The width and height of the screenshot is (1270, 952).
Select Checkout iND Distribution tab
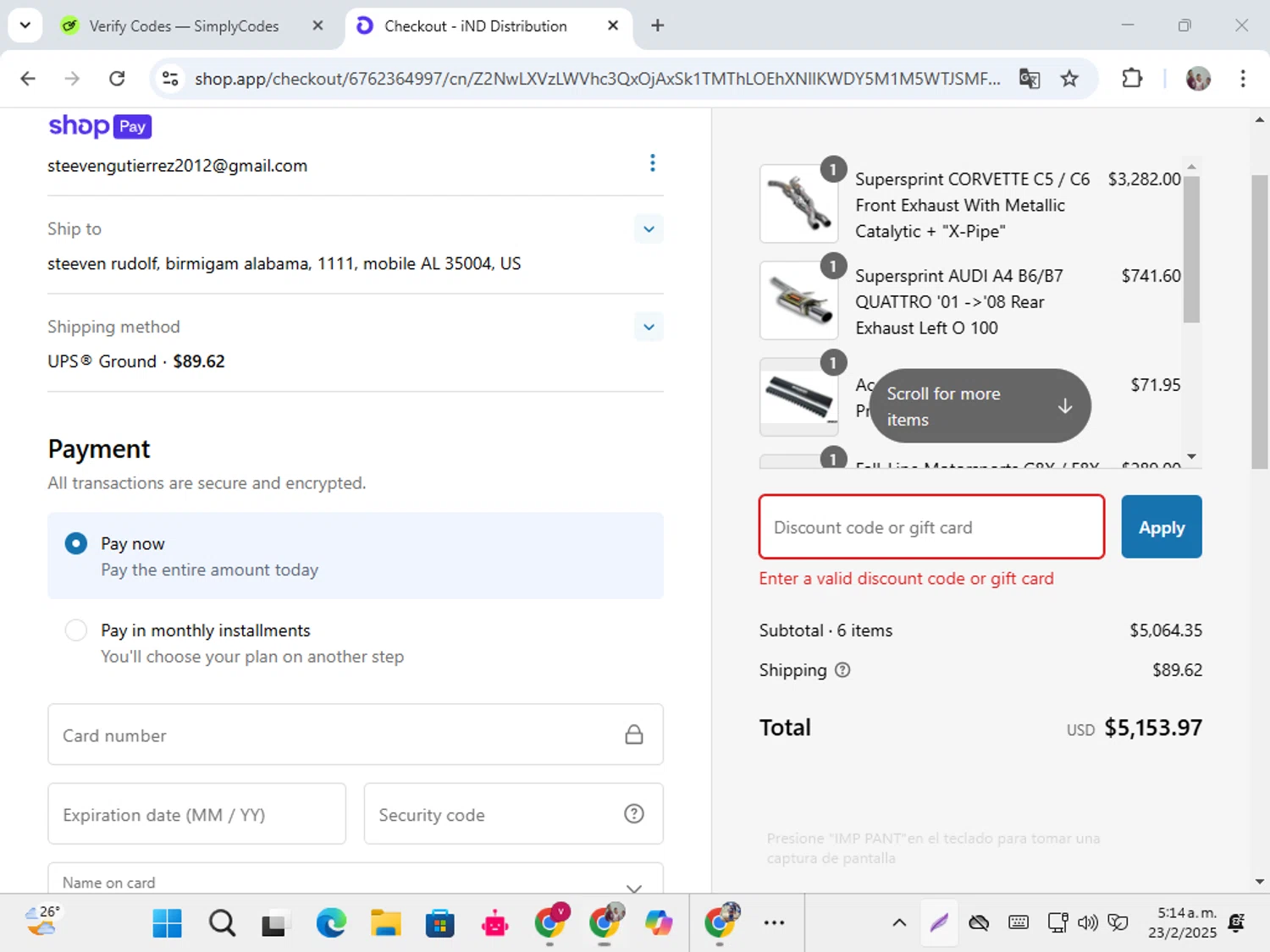click(x=475, y=26)
